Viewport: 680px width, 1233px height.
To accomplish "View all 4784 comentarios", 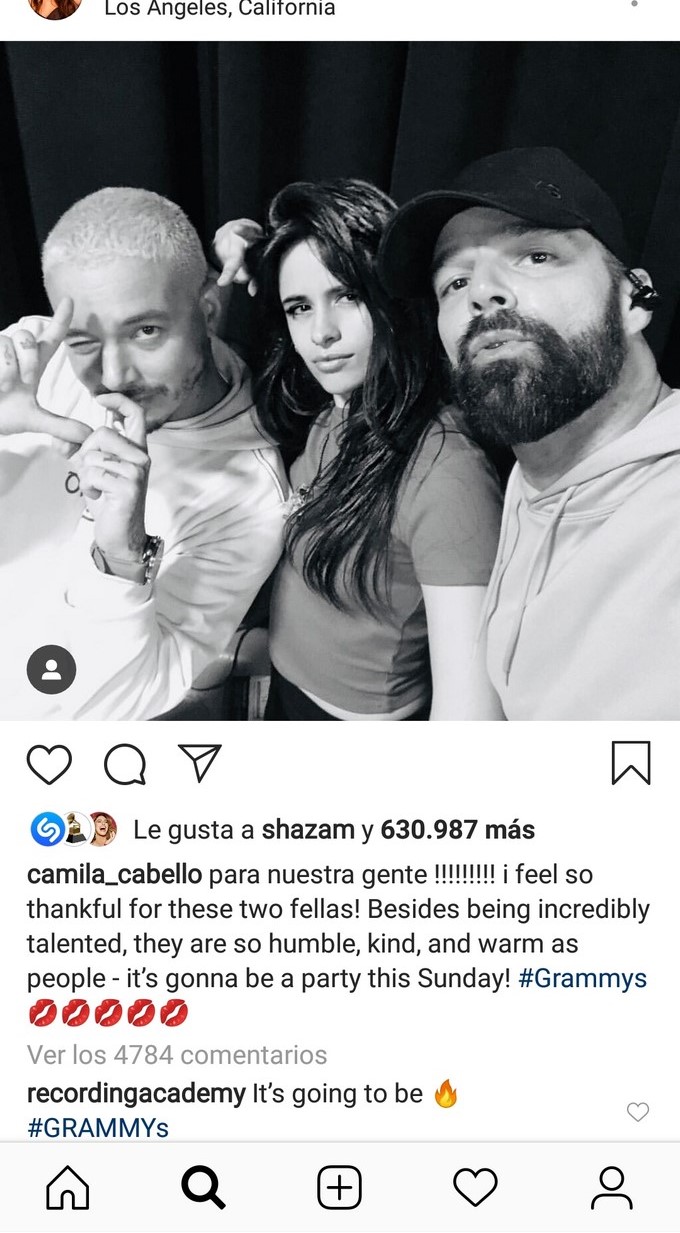I will tap(177, 1054).
